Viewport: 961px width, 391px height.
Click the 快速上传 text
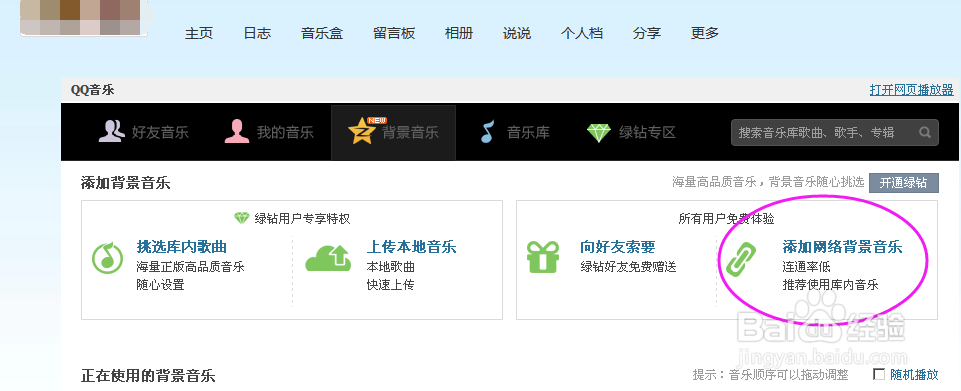(390, 285)
